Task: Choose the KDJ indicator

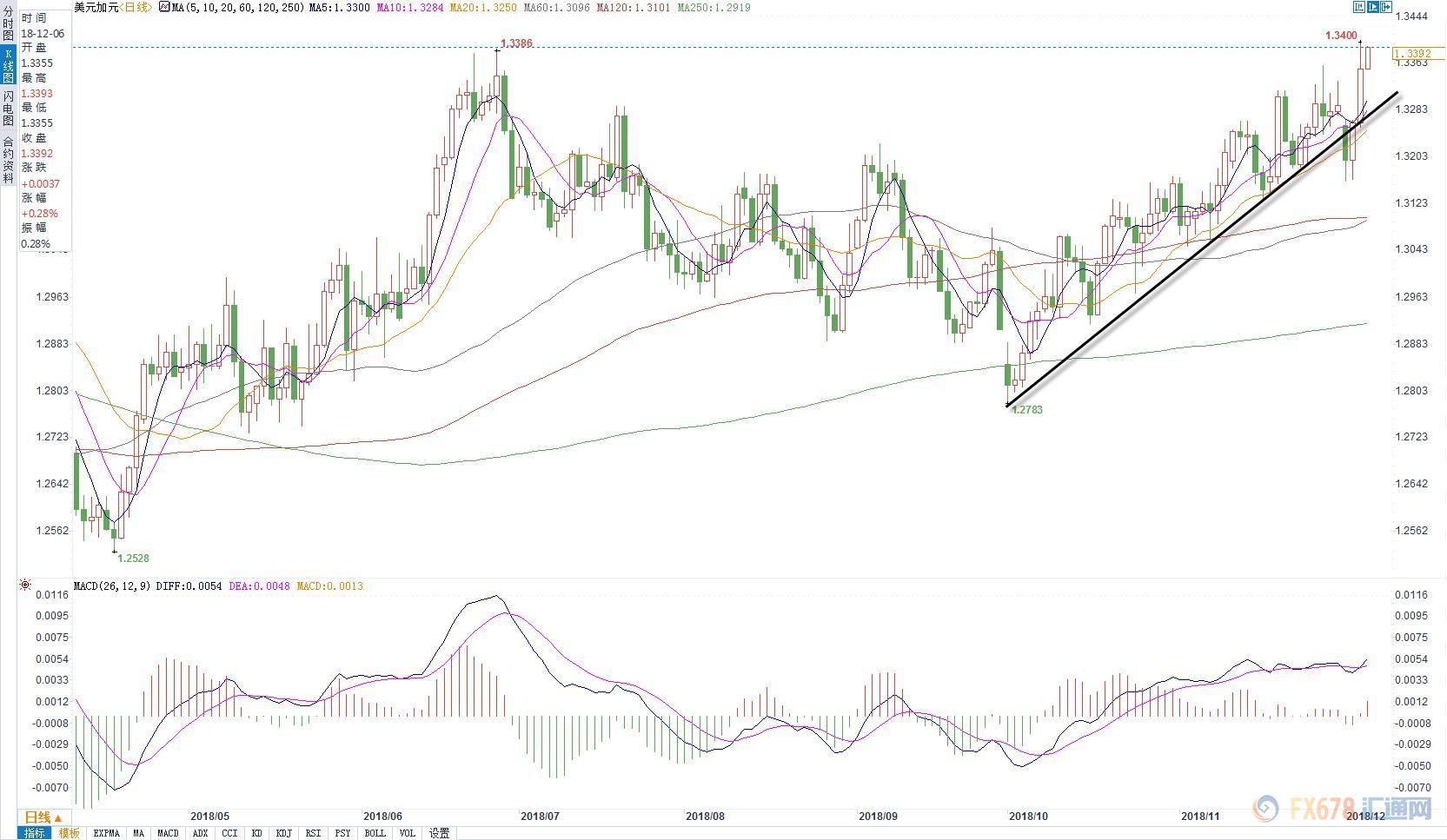Action: [x=284, y=833]
